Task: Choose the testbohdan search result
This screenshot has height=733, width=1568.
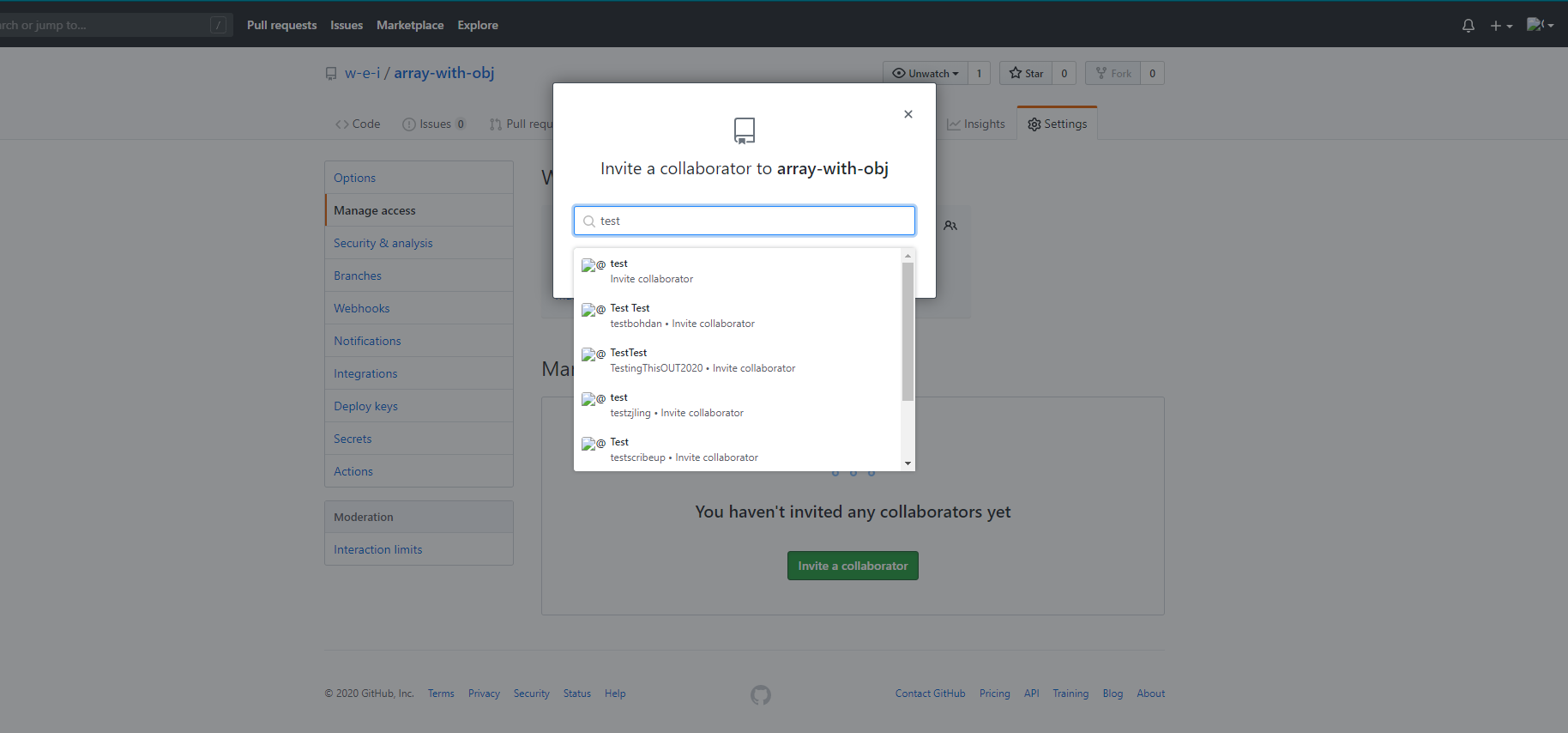Action: [x=738, y=316]
